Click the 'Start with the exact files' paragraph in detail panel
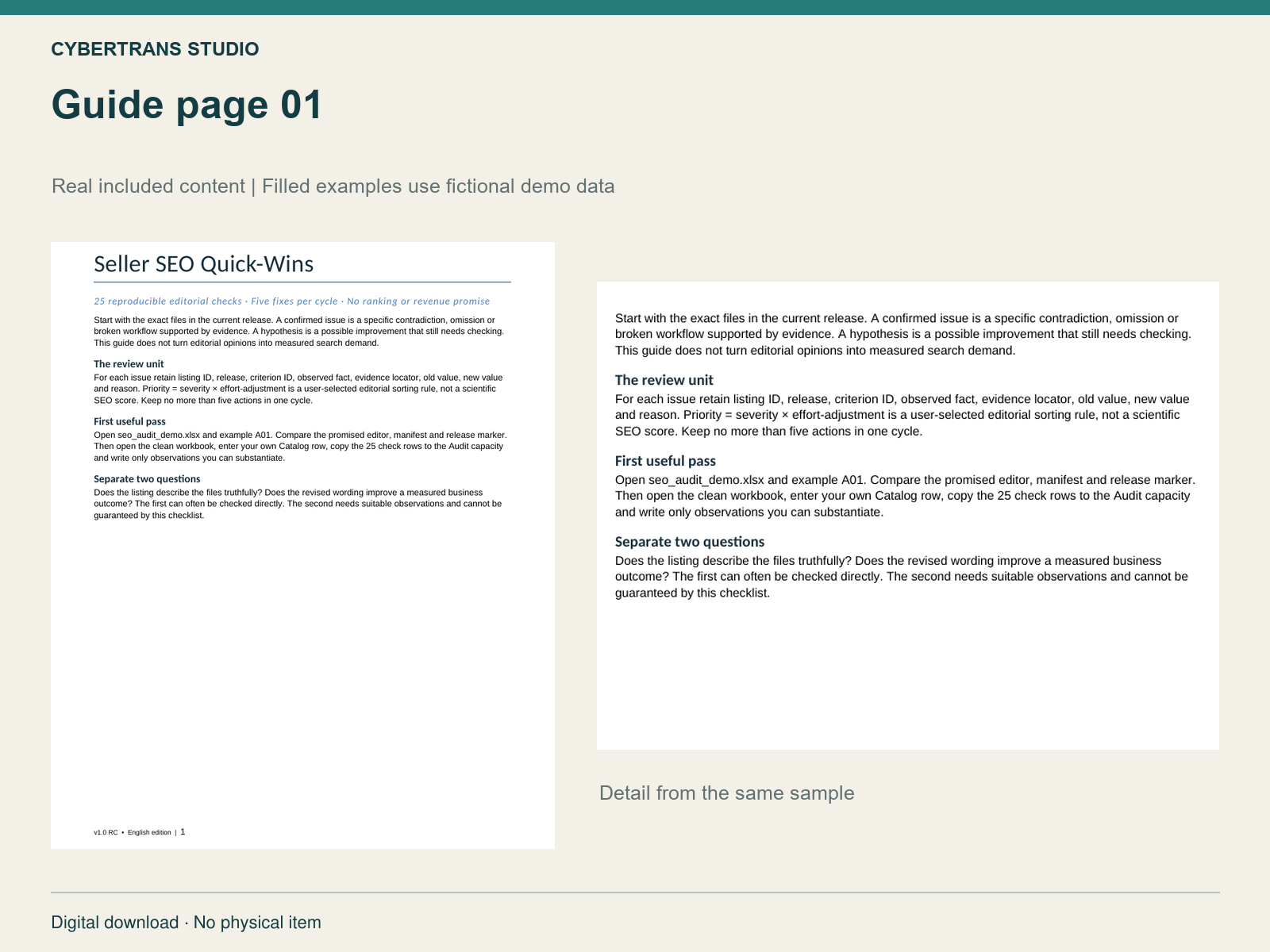Image resolution: width=1270 pixels, height=952 pixels. pos(903,334)
